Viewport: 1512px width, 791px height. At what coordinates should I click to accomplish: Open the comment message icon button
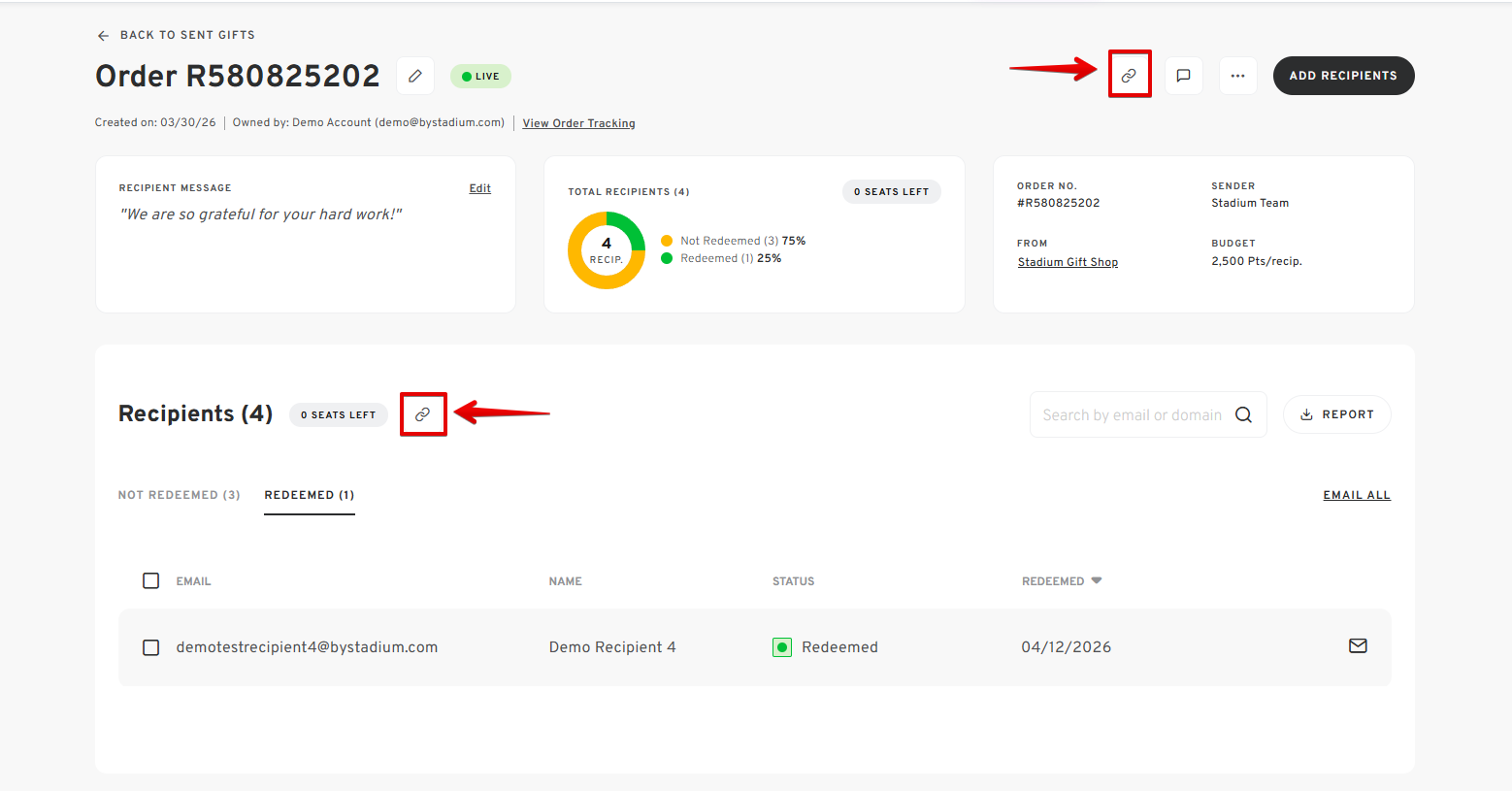click(1183, 76)
